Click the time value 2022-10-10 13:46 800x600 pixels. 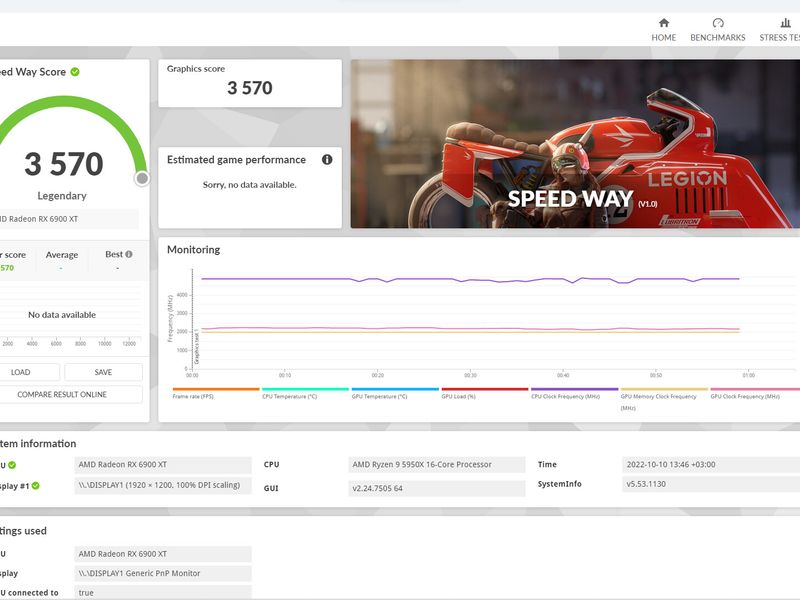pos(711,464)
